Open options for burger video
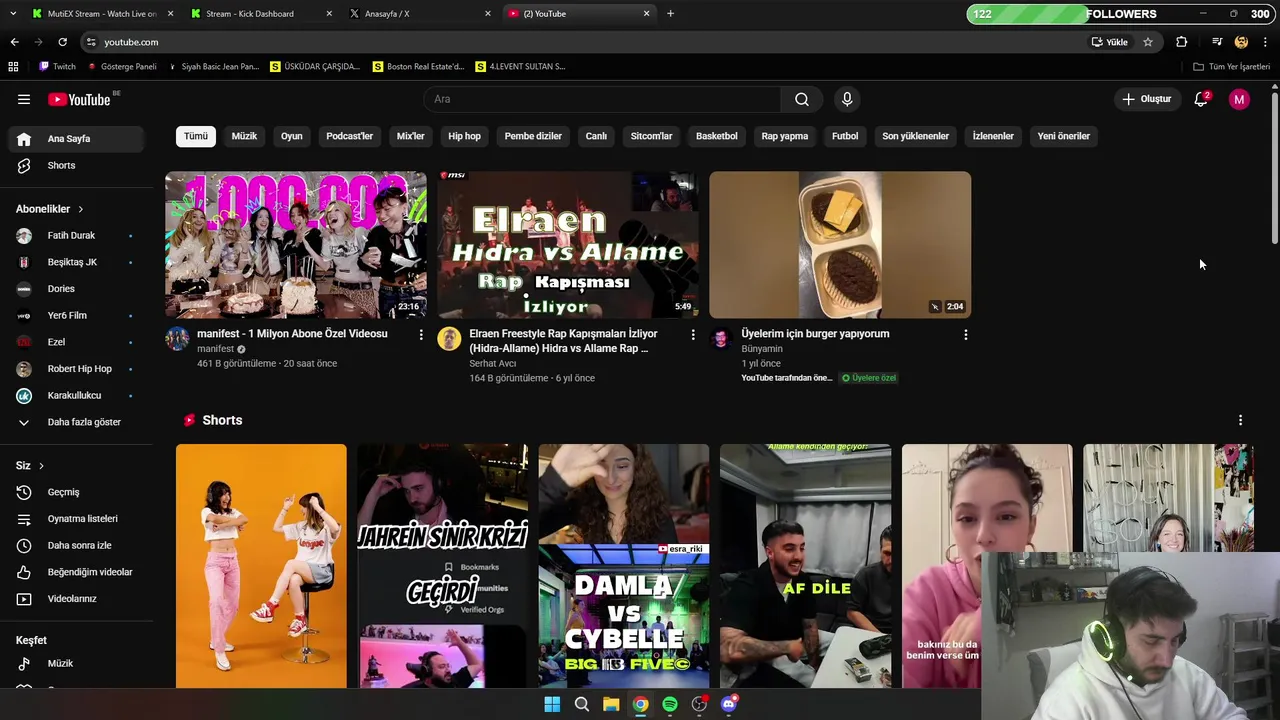Image resolution: width=1280 pixels, height=720 pixels. [x=965, y=335]
